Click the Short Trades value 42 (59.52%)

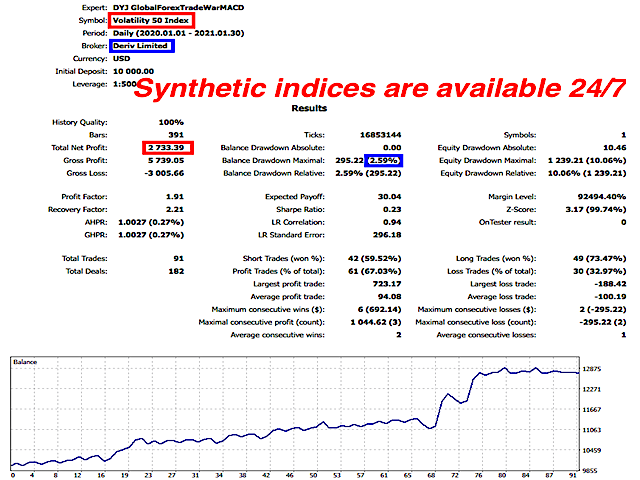pyautogui.click(x=375, y=258)
